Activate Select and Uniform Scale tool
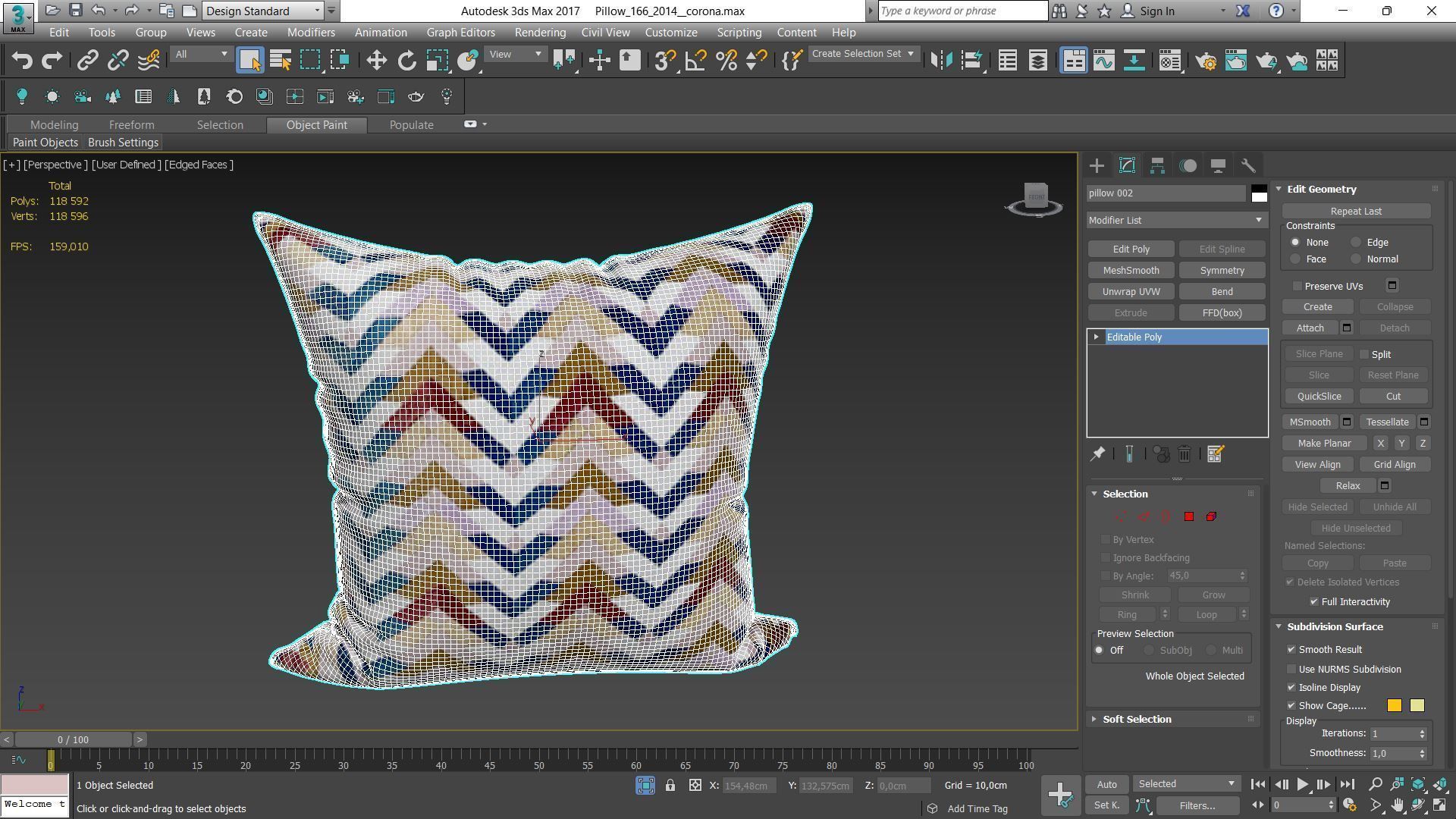1456x819 pixels. 438,61
